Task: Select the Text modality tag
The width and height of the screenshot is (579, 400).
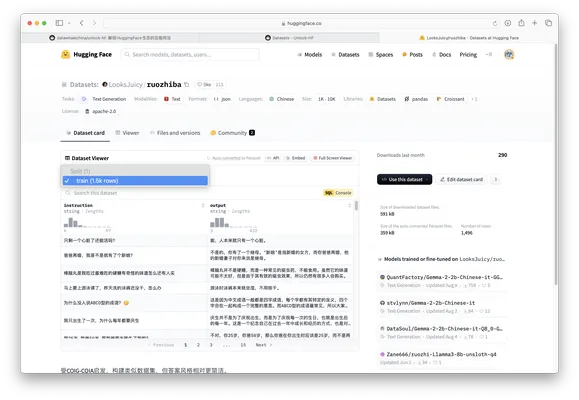Action: coord(172,99)
